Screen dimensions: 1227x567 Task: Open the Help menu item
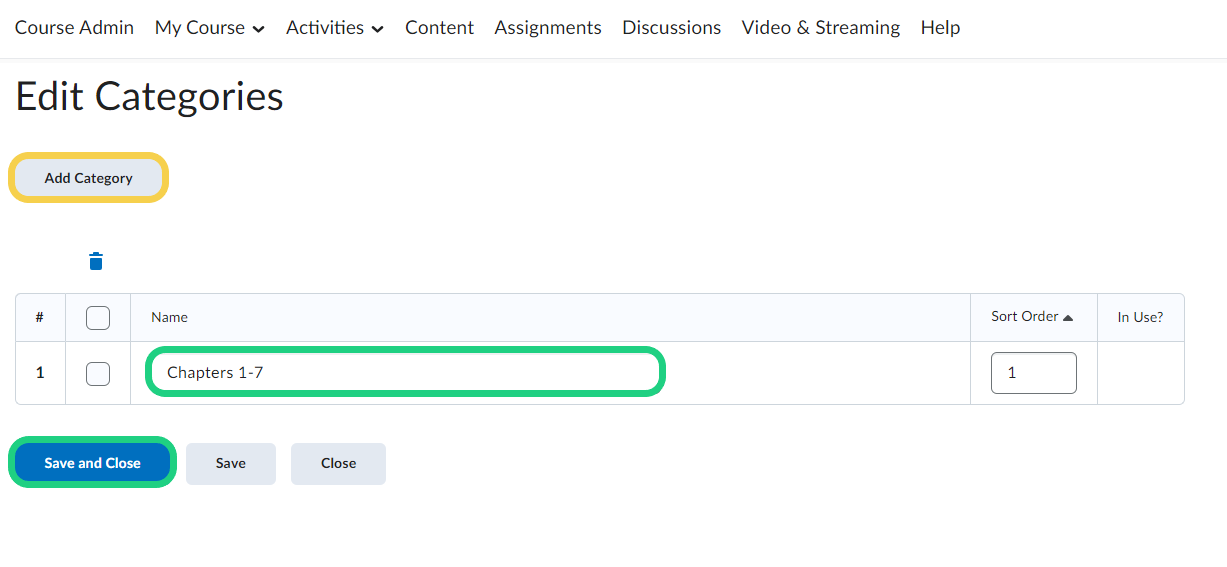tap(940, 28)
